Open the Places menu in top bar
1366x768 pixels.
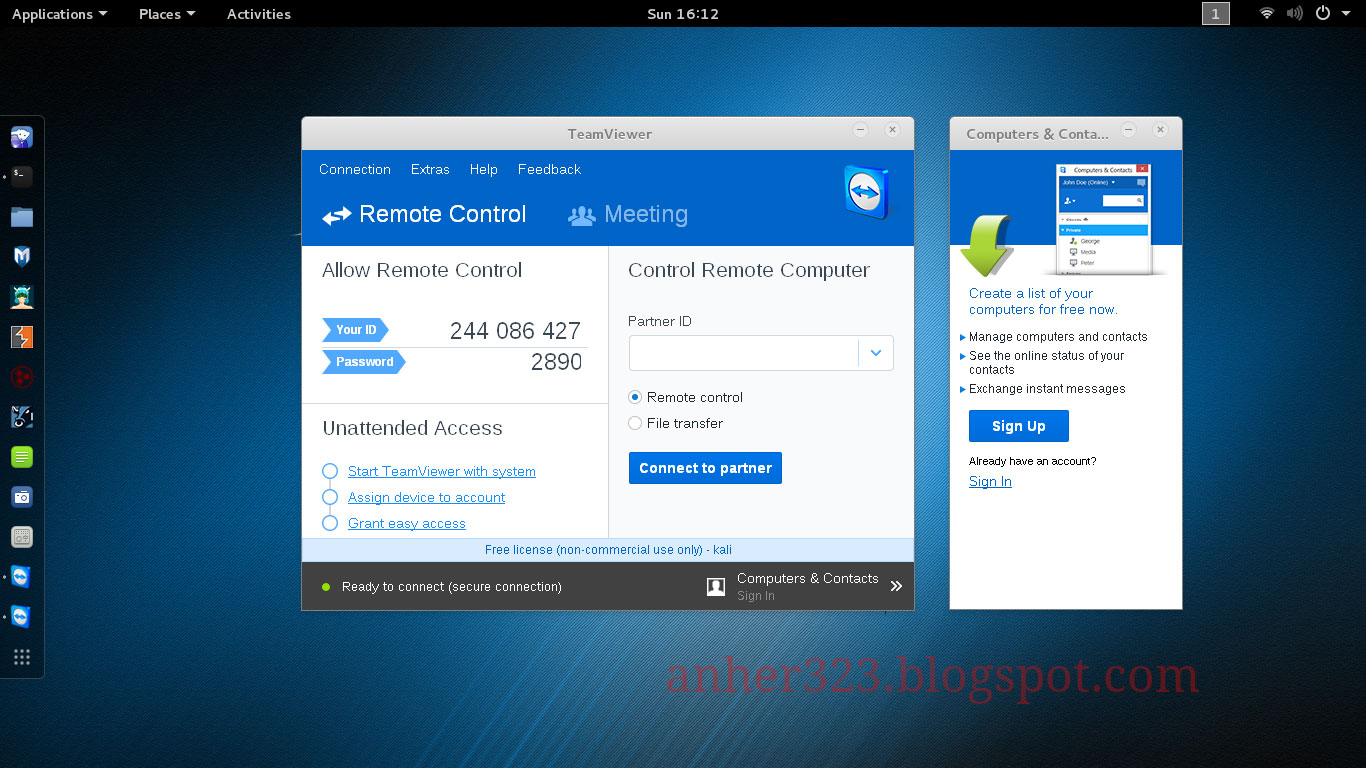coord(167,14)
